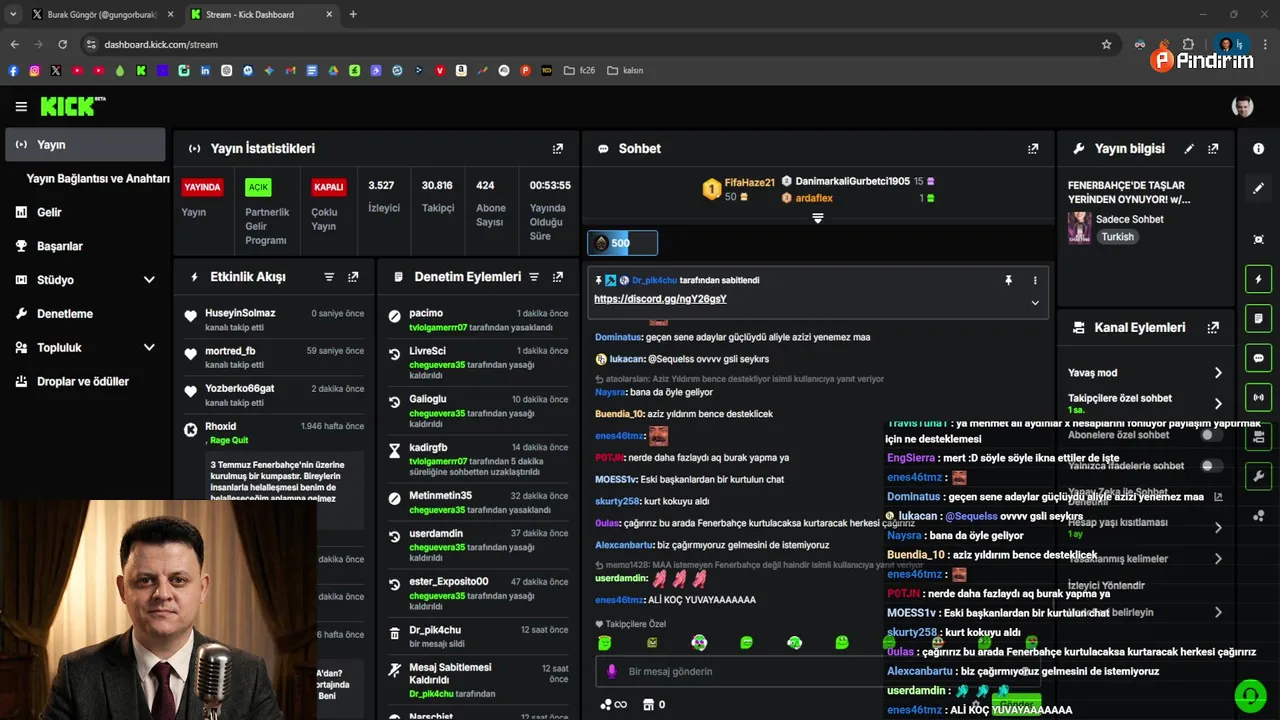Open the Facebook bookmark in the bookmarks bar
The image size is (1280, 720).
point(13,70)
